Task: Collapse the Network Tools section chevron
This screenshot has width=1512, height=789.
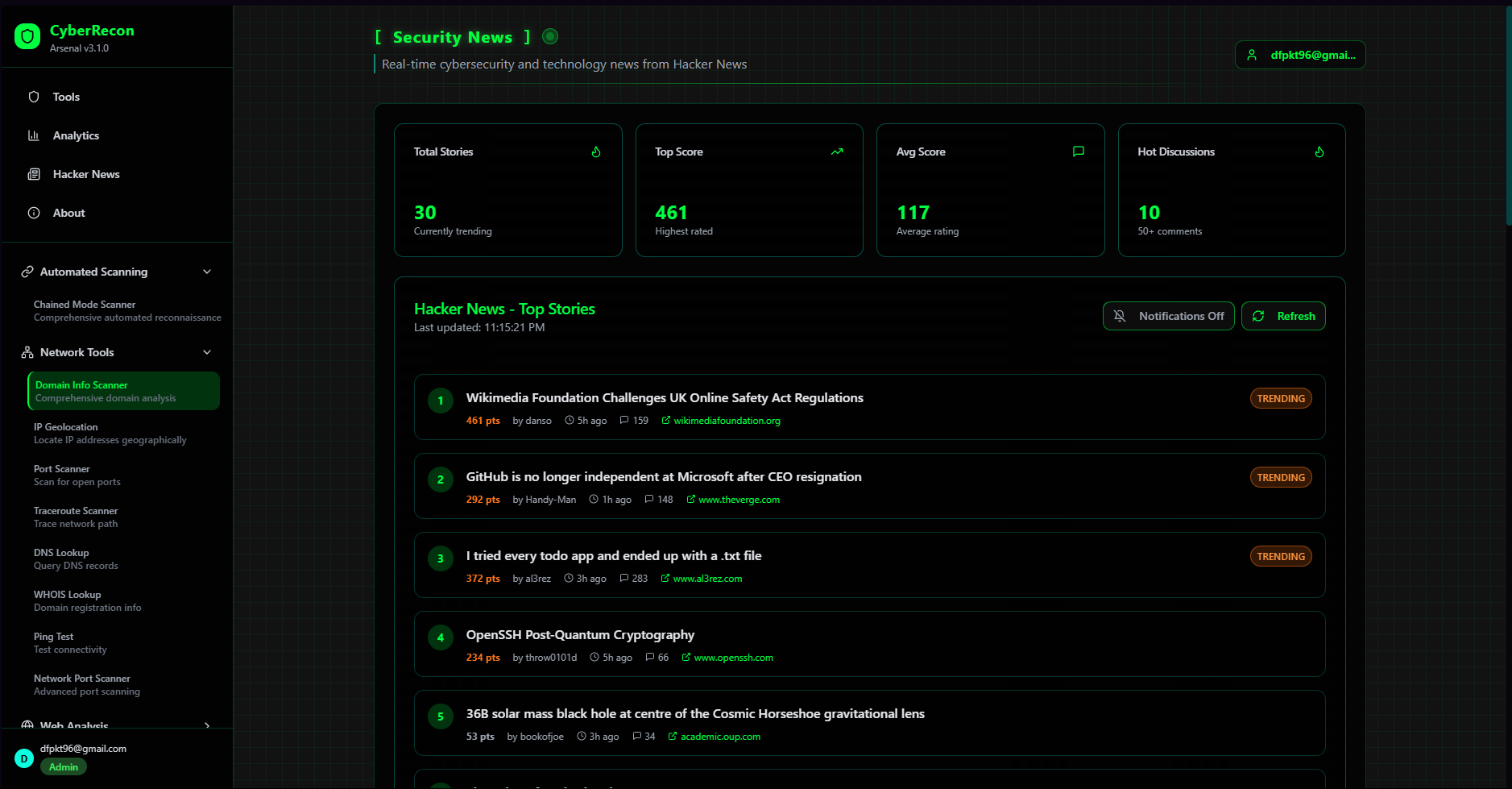Action: coord(207,352)
